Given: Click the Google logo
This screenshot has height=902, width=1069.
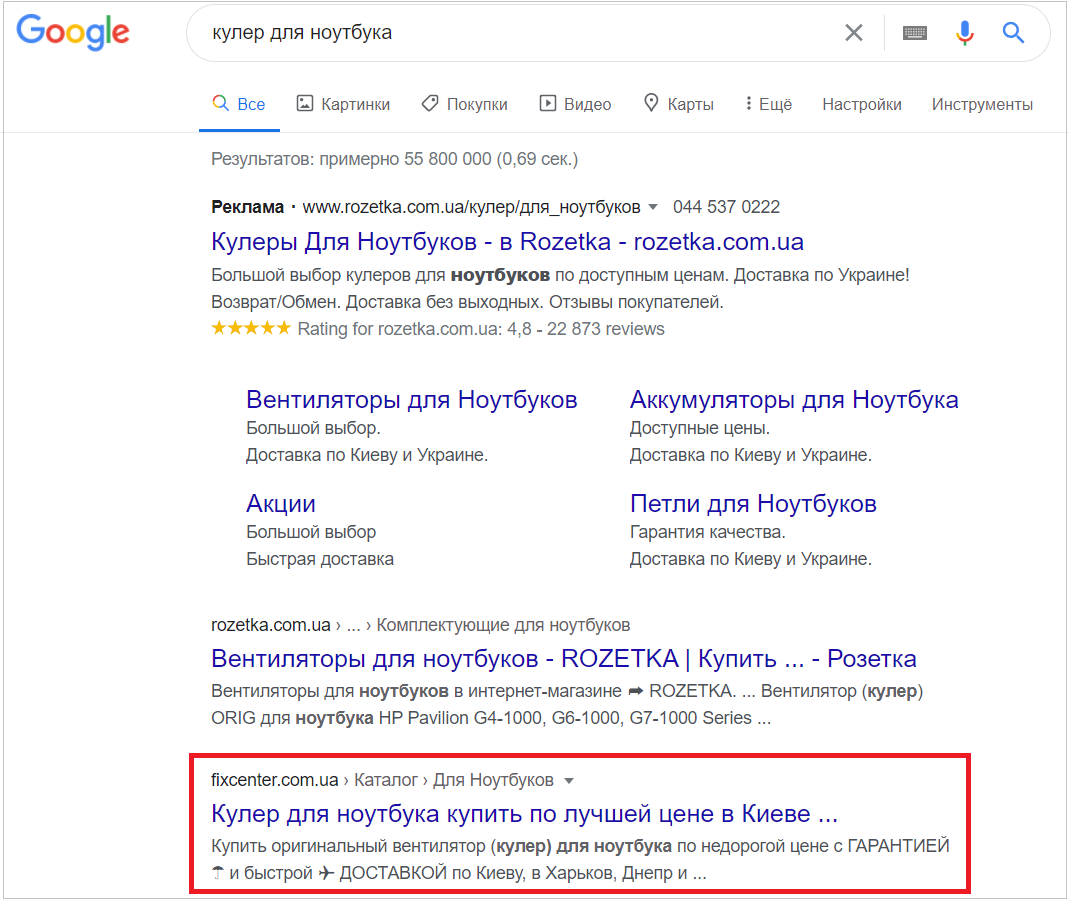Looking at the screenshot, I should click(x=73, y=33).
